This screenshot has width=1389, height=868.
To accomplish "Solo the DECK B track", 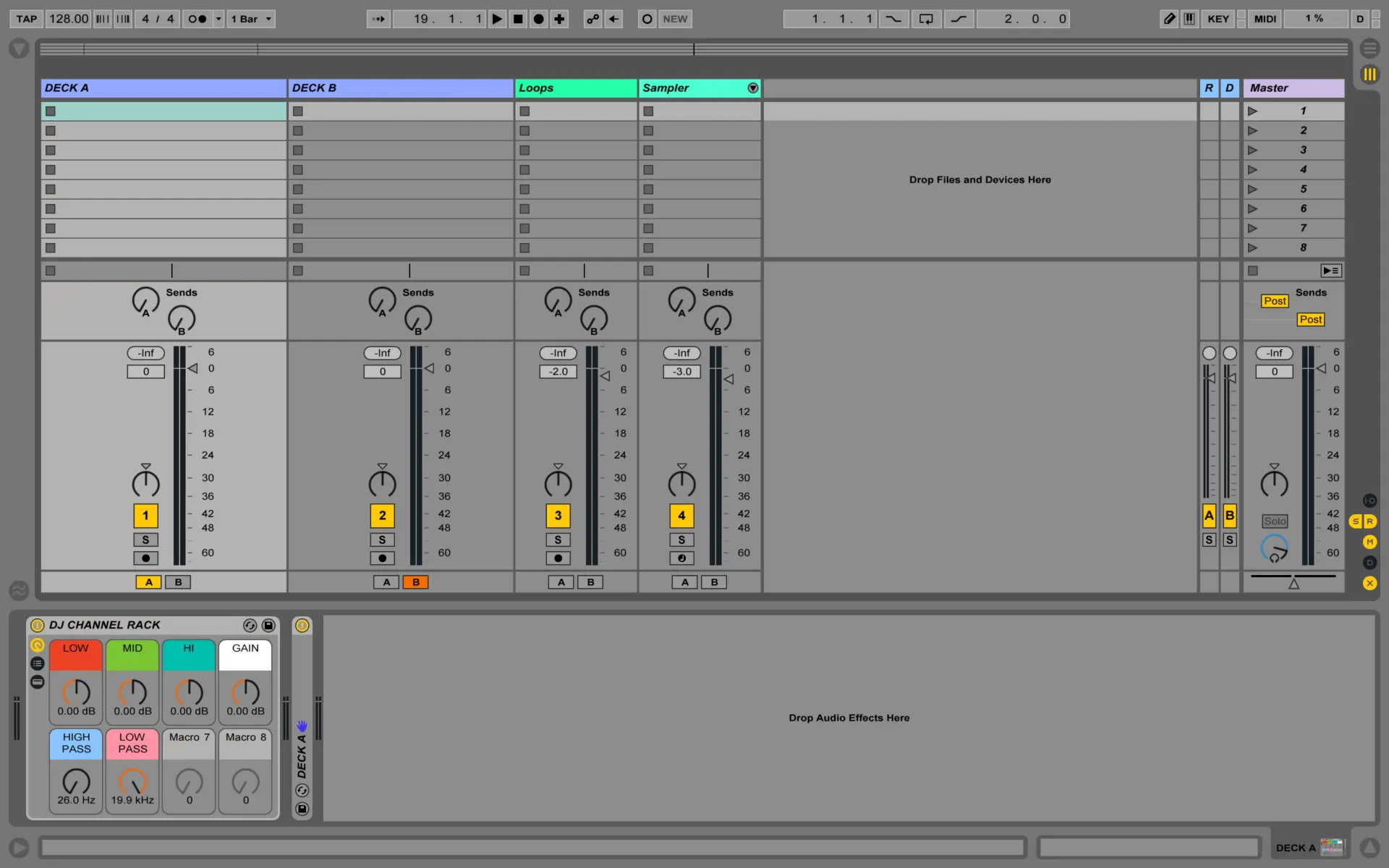I will (382, 540).
